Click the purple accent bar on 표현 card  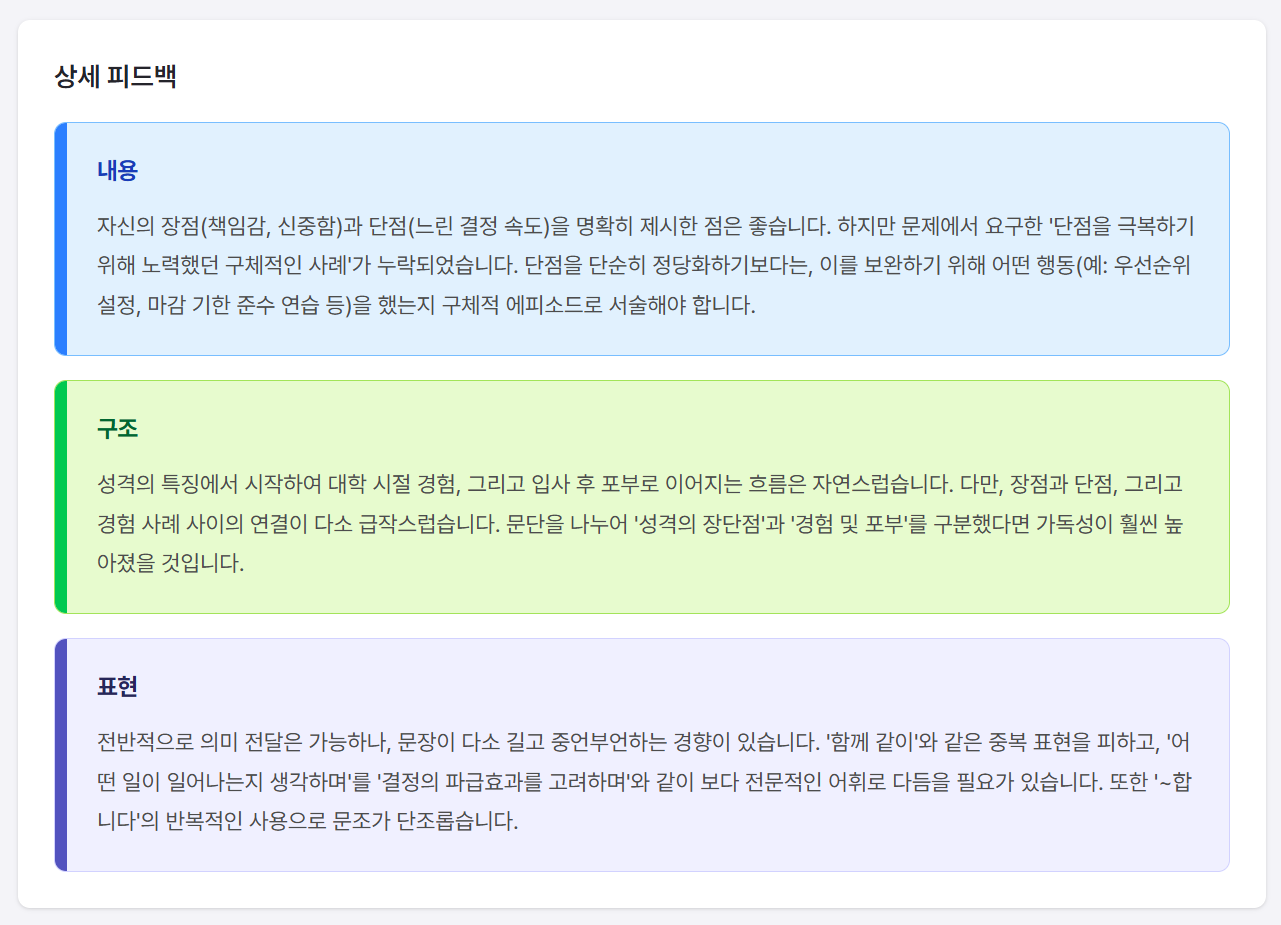coord(60,755)
